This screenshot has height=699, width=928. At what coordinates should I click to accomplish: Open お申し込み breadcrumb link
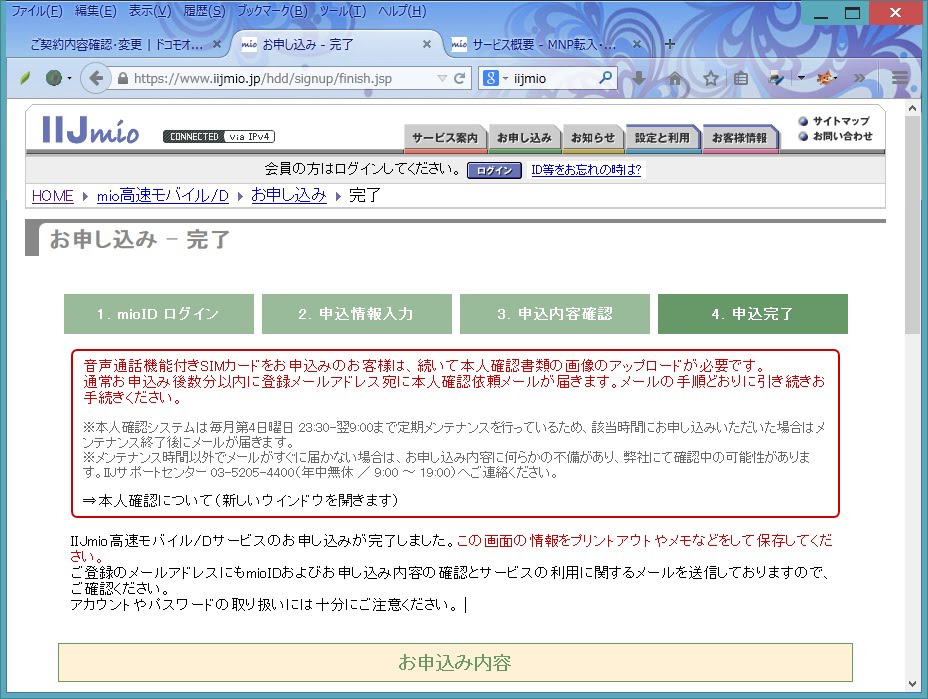[x=289, y=195]
